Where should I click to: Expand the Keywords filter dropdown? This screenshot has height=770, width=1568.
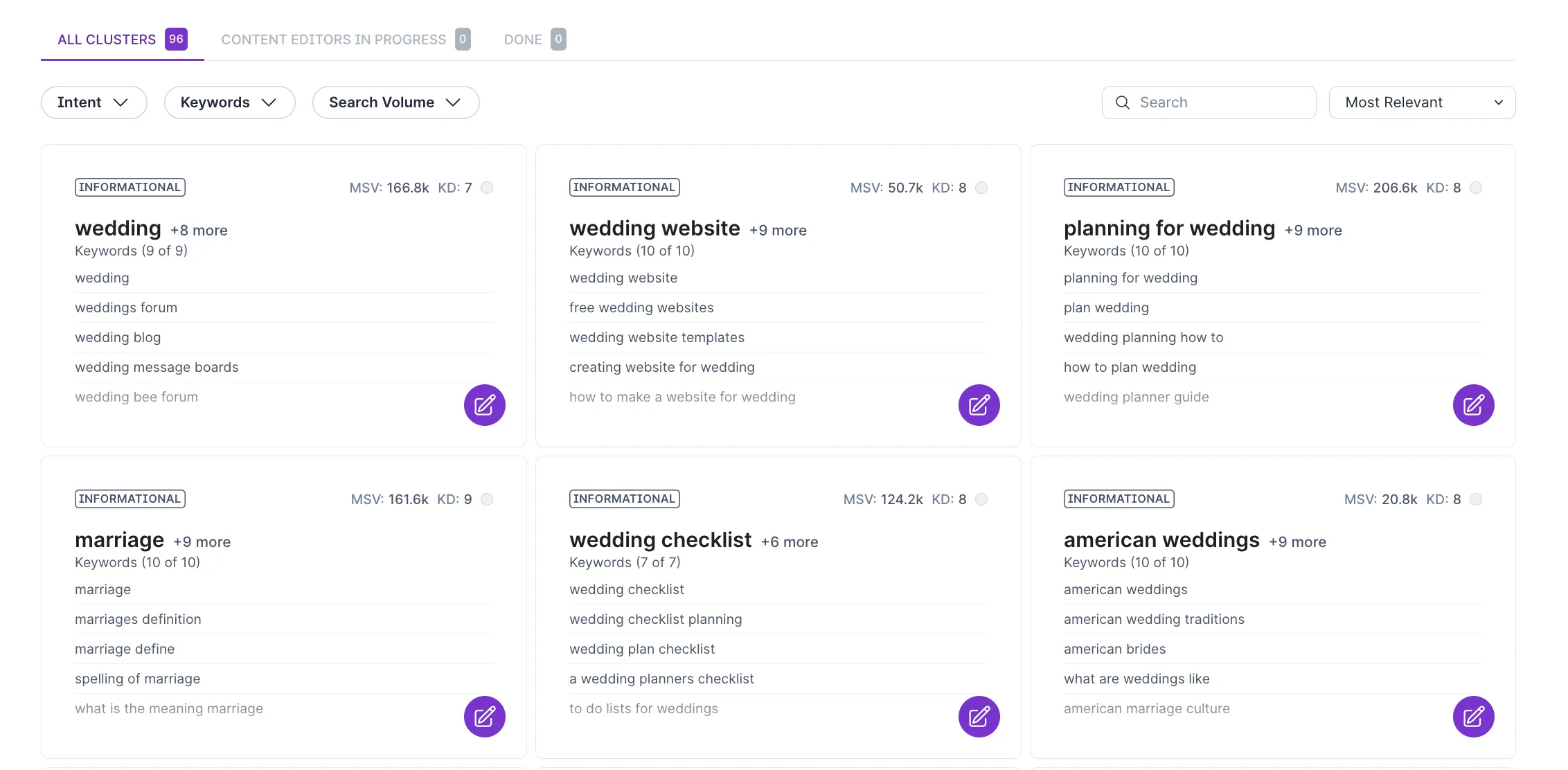click(229, 102)
